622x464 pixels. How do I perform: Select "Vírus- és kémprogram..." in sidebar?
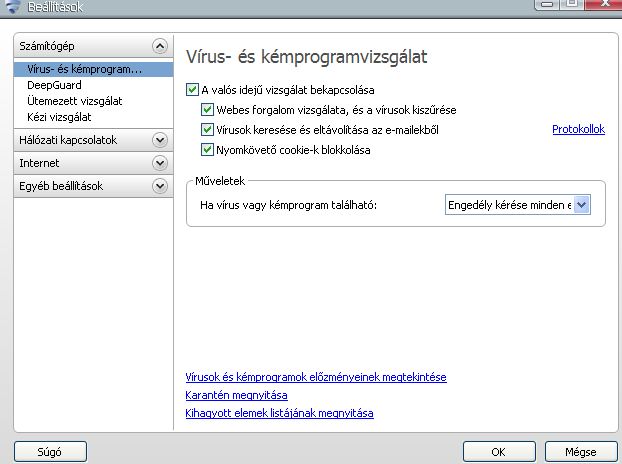click(93, 69)
